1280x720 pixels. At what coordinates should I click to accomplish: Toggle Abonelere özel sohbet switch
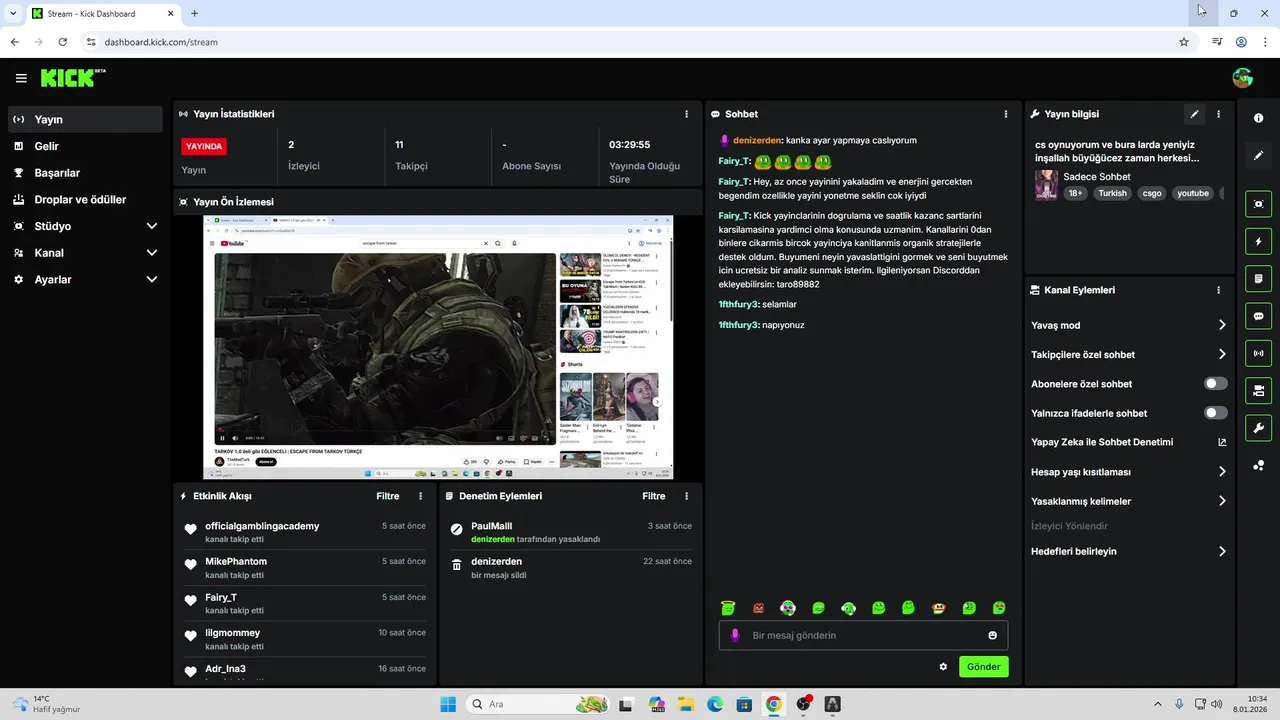point(1216,384)
